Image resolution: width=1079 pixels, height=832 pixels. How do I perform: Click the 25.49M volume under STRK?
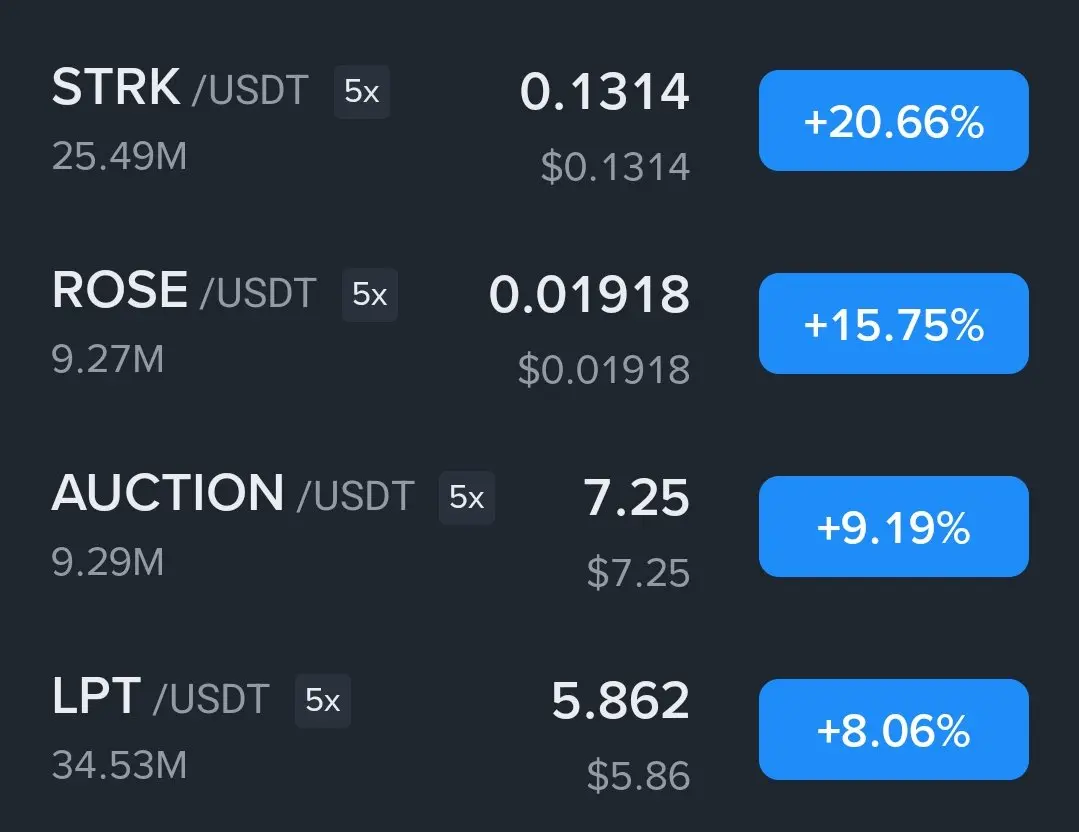120,156
